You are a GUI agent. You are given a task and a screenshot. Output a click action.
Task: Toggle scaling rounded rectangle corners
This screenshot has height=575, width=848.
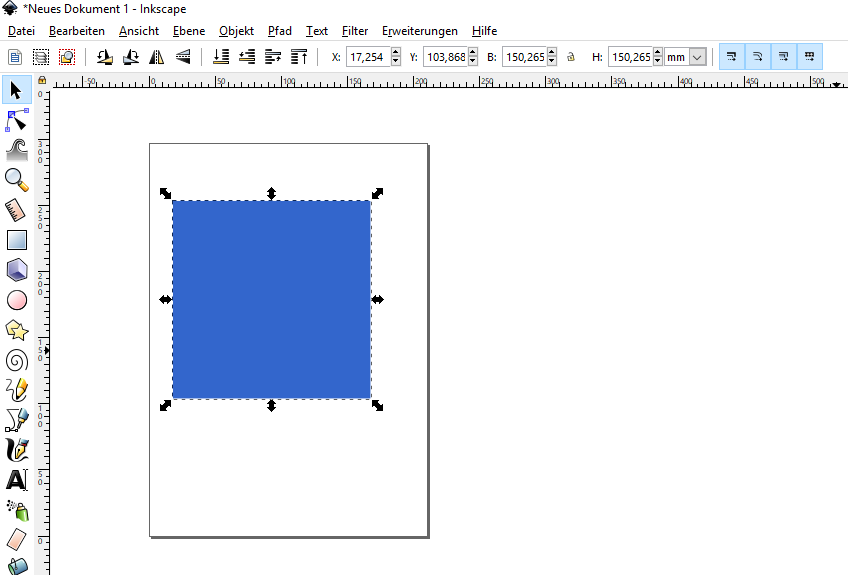(x=758, y=57)
